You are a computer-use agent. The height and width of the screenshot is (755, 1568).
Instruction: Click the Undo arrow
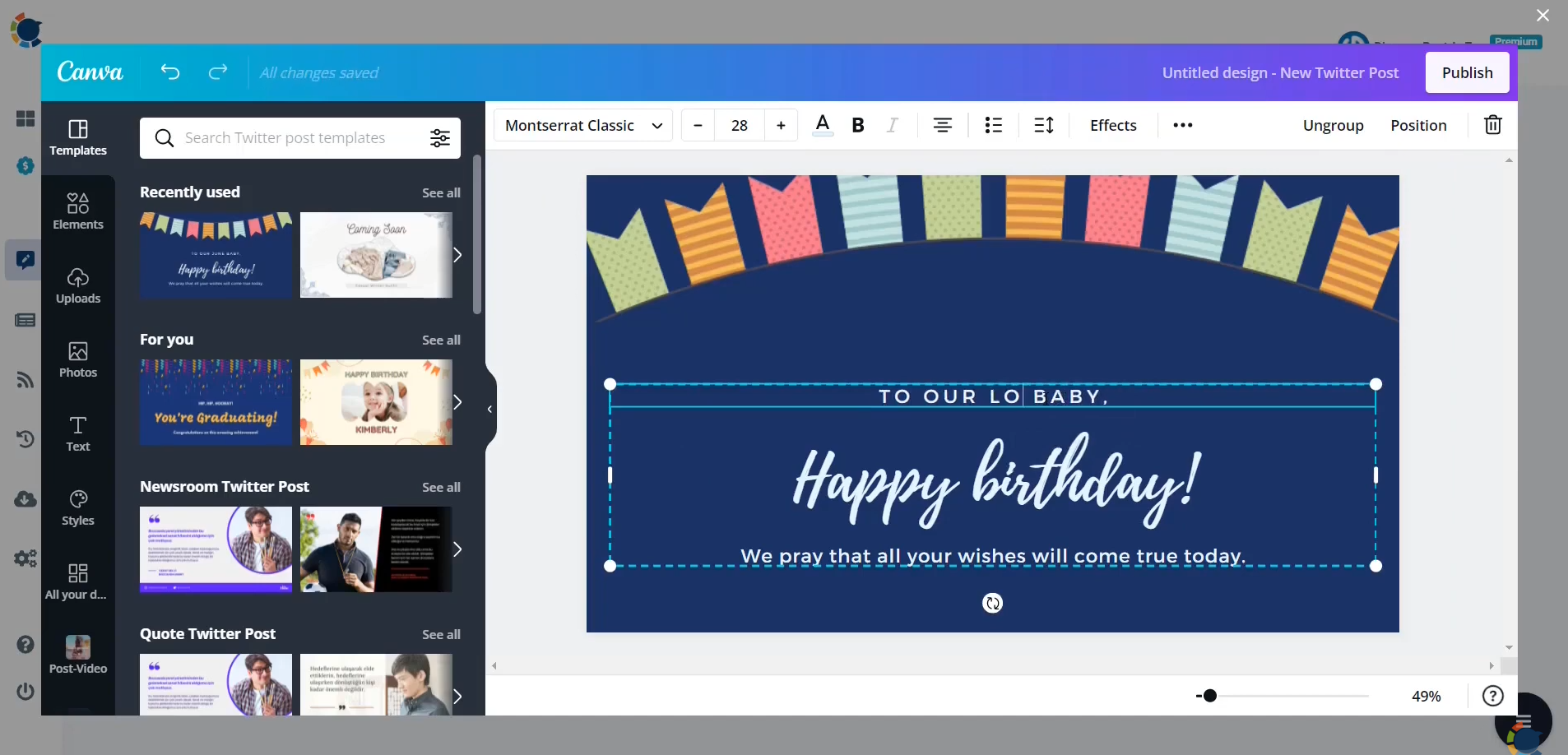(170, 72)
